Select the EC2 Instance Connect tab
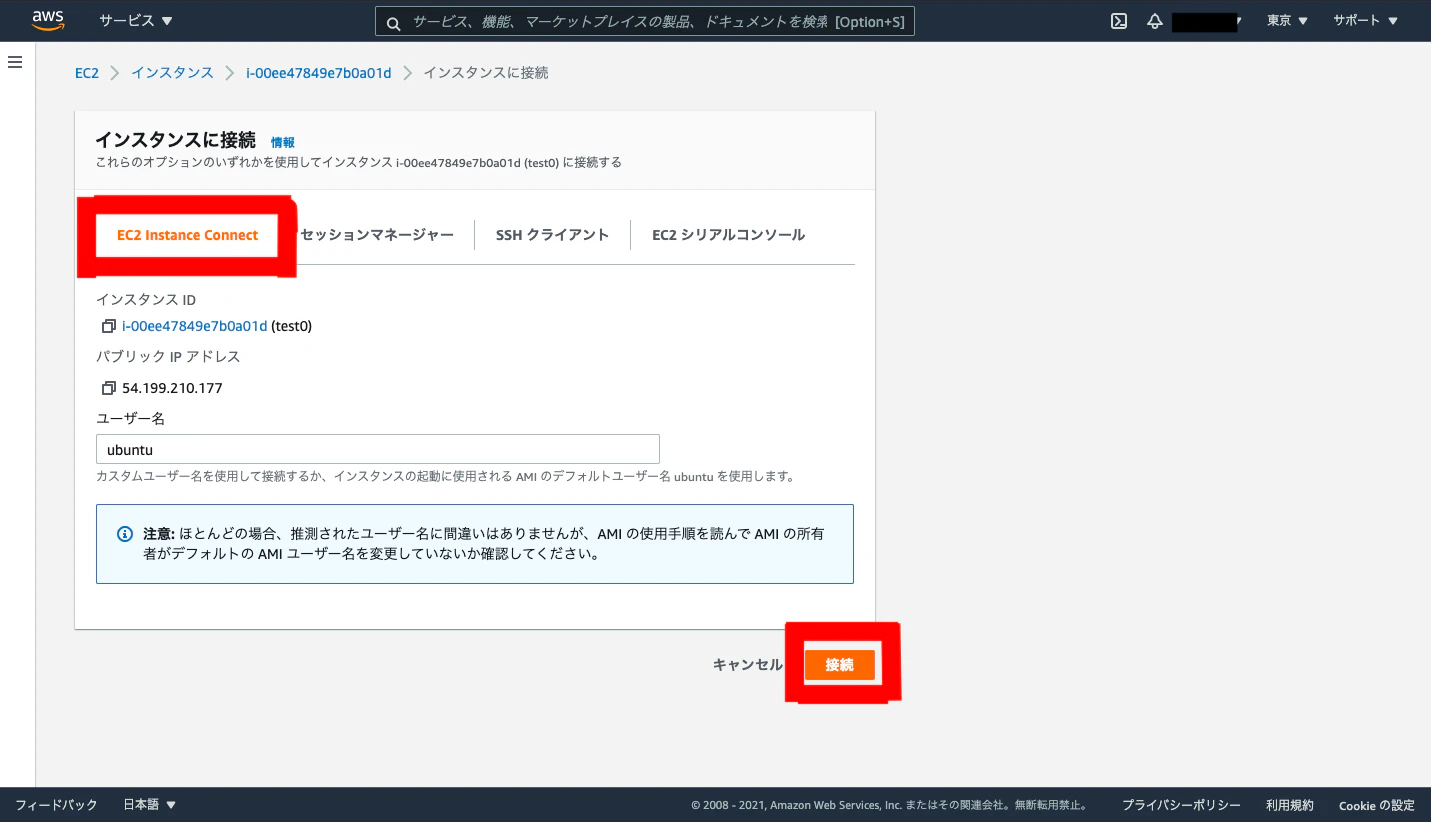Viewport: 1431px width, 822px height. click(x=187, y=235)
